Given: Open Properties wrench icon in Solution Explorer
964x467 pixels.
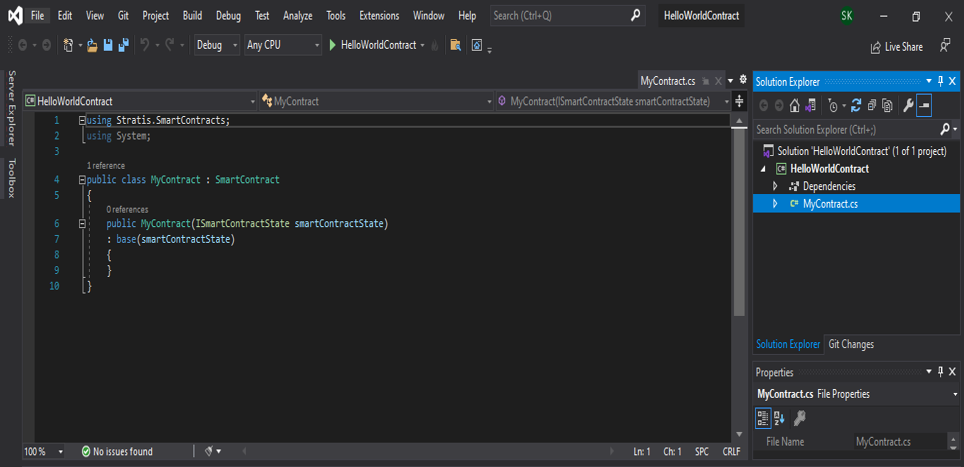Looking at the screenshot, I should pos(908,105).
